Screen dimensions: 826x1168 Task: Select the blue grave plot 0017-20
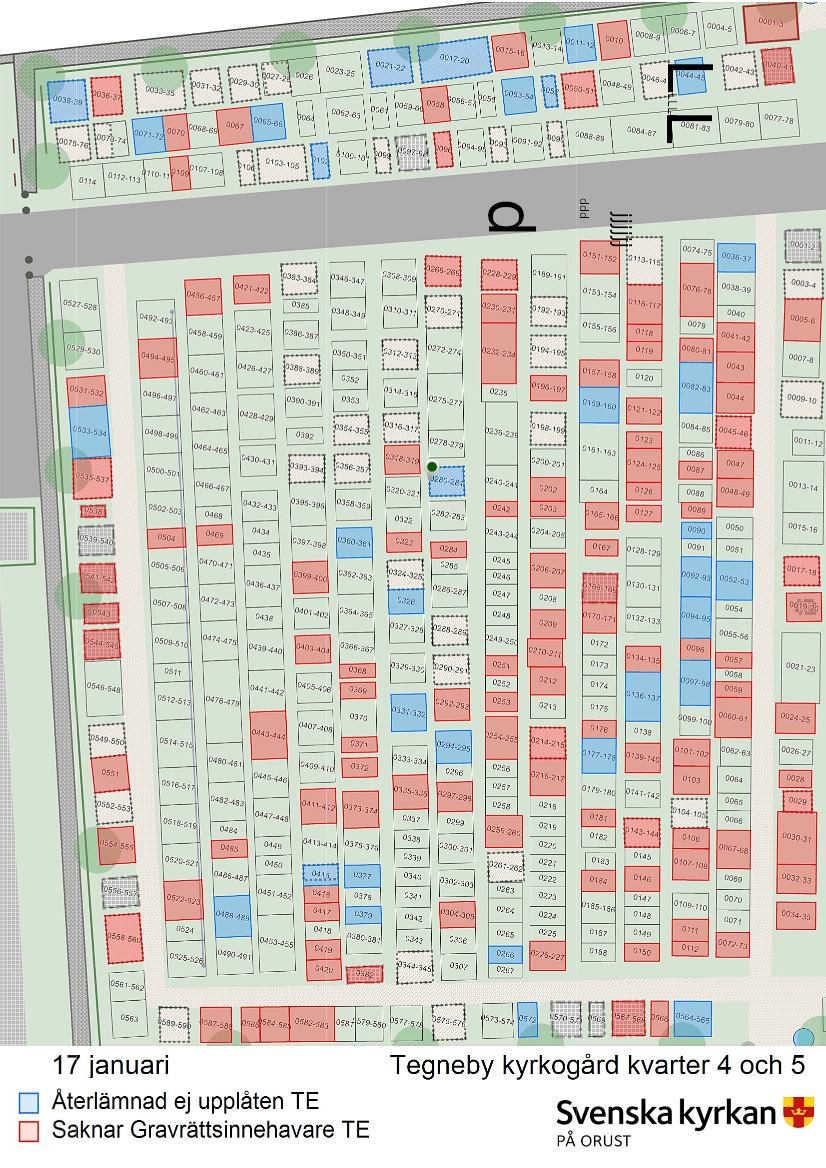click(x=454, y=58)
